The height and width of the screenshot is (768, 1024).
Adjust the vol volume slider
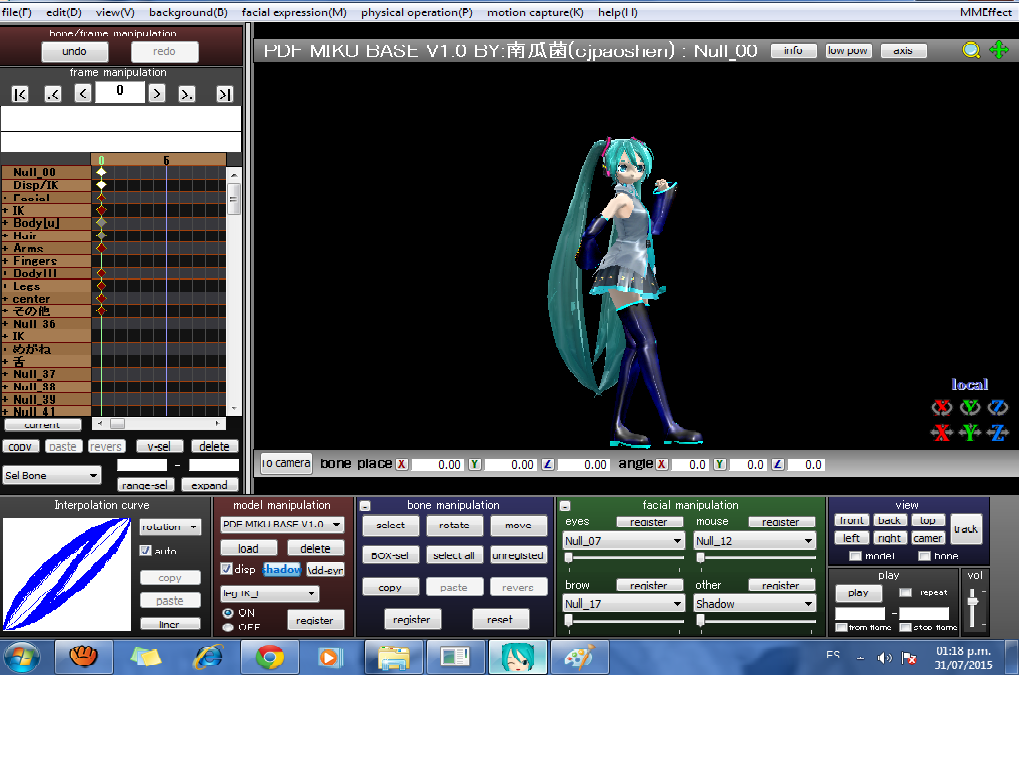click(973, 600)
